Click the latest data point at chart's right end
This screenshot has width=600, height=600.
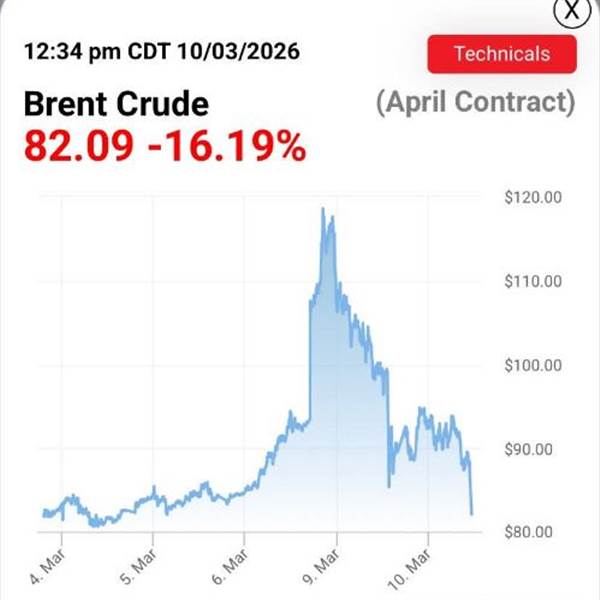pyautogui.click(x=471, y=513)
